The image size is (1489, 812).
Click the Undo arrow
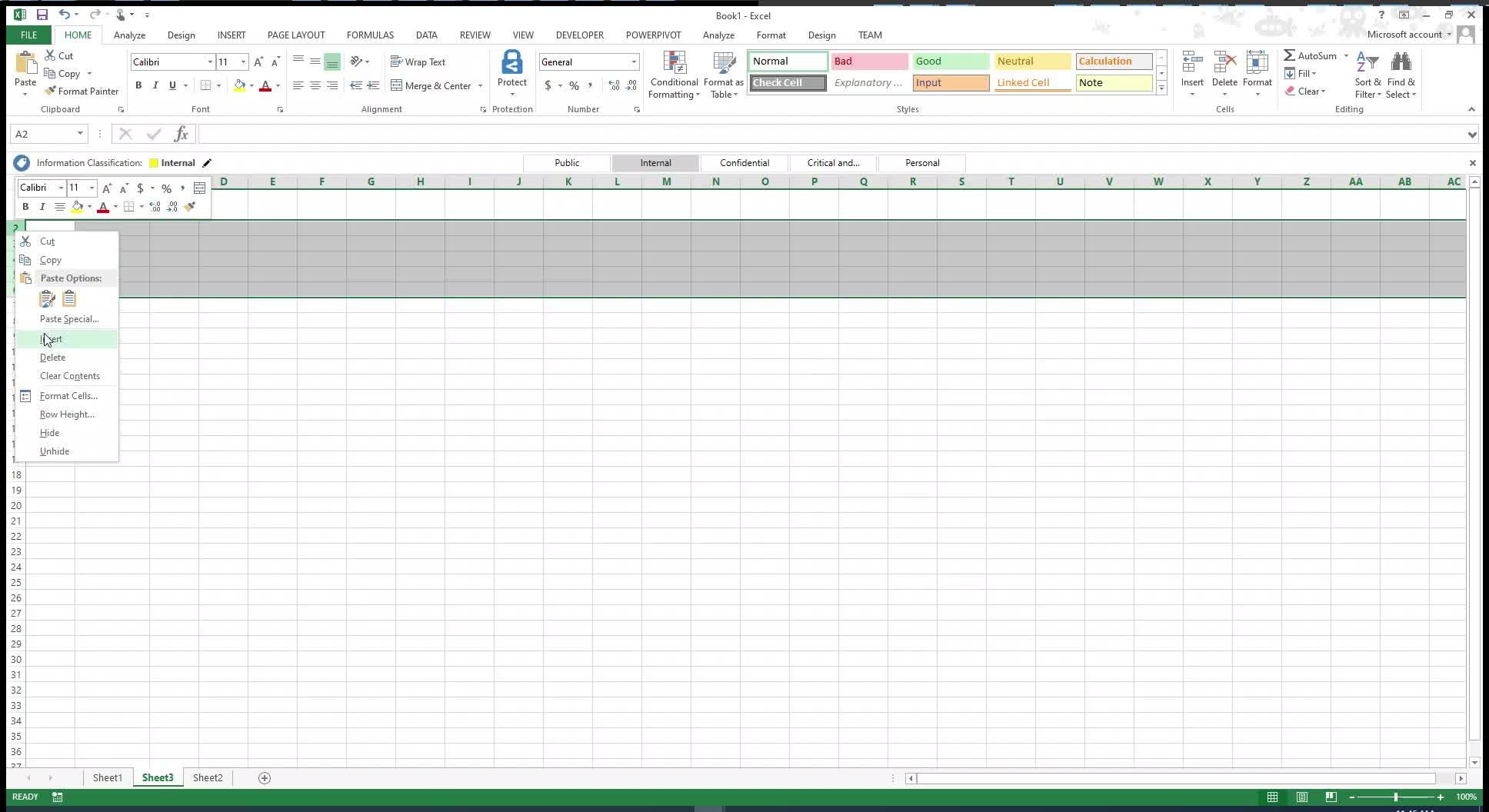[65, 15]
